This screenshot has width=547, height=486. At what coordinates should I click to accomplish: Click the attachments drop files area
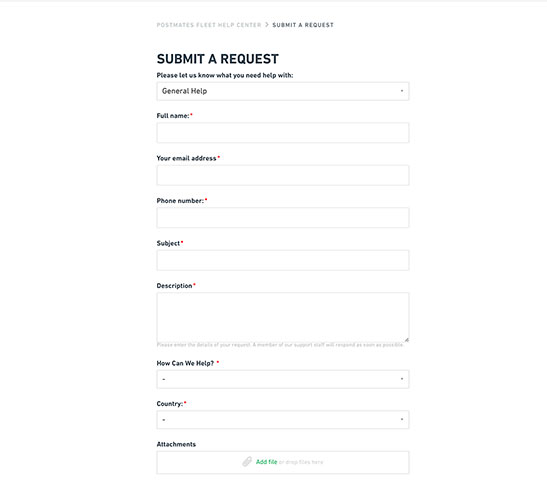(x=283, y=463)
